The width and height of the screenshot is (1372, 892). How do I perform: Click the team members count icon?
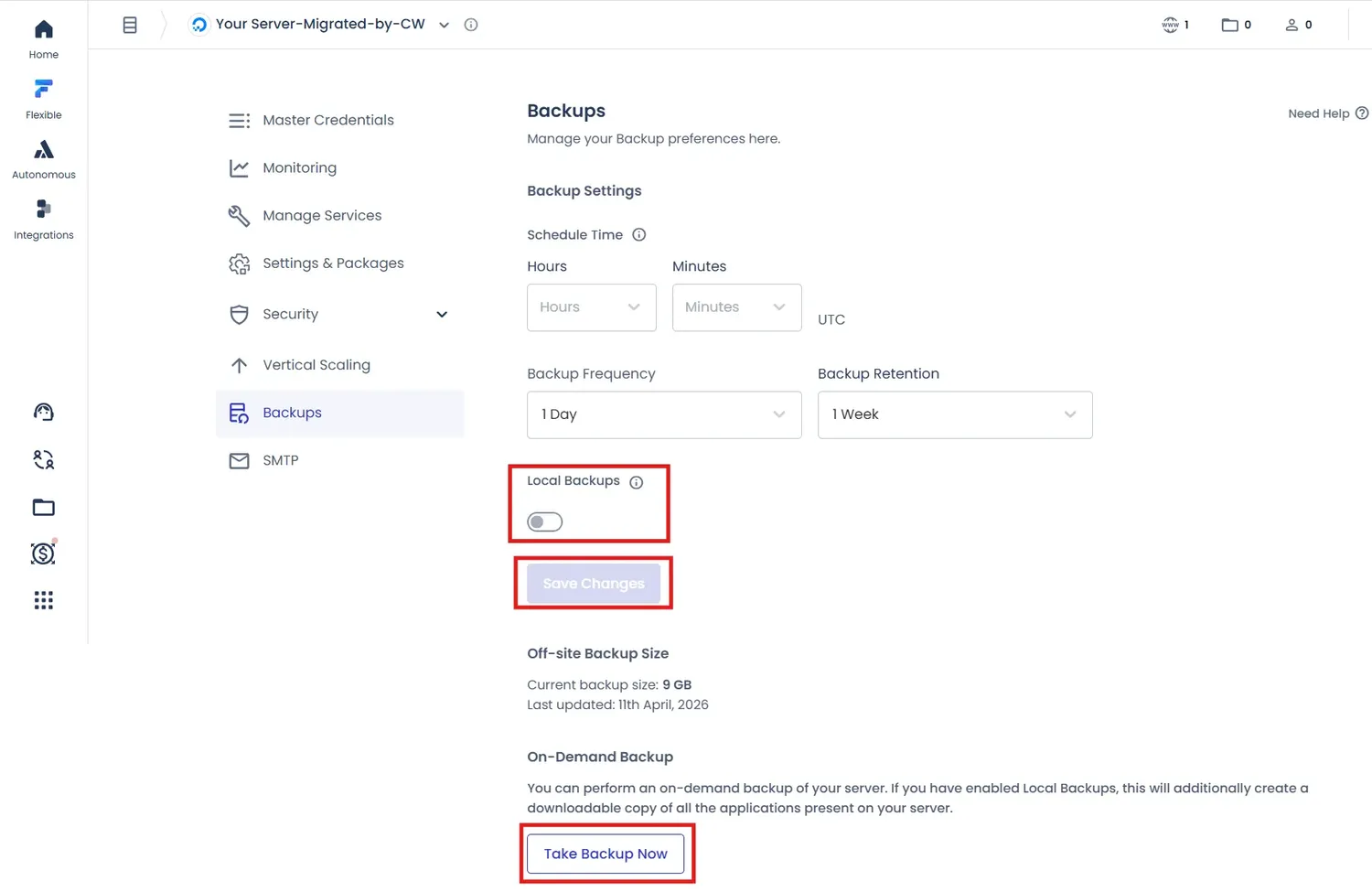point(1292,25)
